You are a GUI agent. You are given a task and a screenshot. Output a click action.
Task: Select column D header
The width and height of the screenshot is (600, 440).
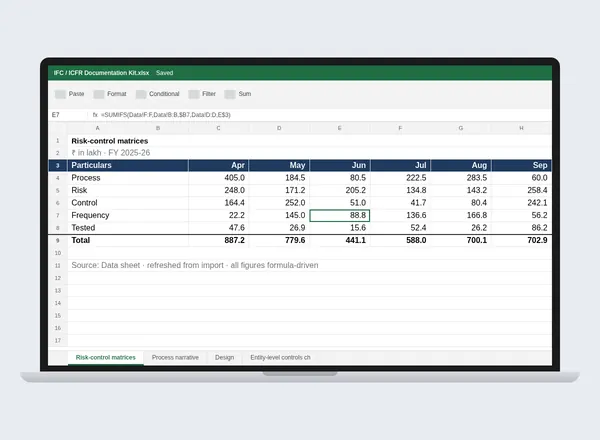pyautogui.click(x=279, y=128)
